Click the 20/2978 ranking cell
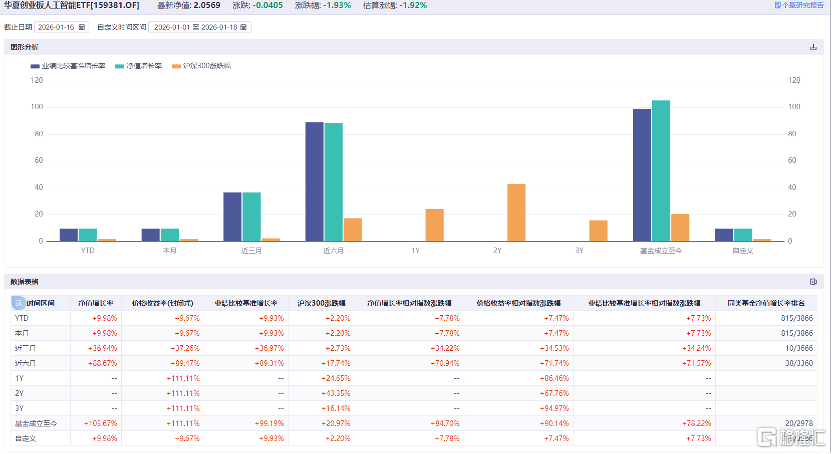 click(x=799, y=423)
